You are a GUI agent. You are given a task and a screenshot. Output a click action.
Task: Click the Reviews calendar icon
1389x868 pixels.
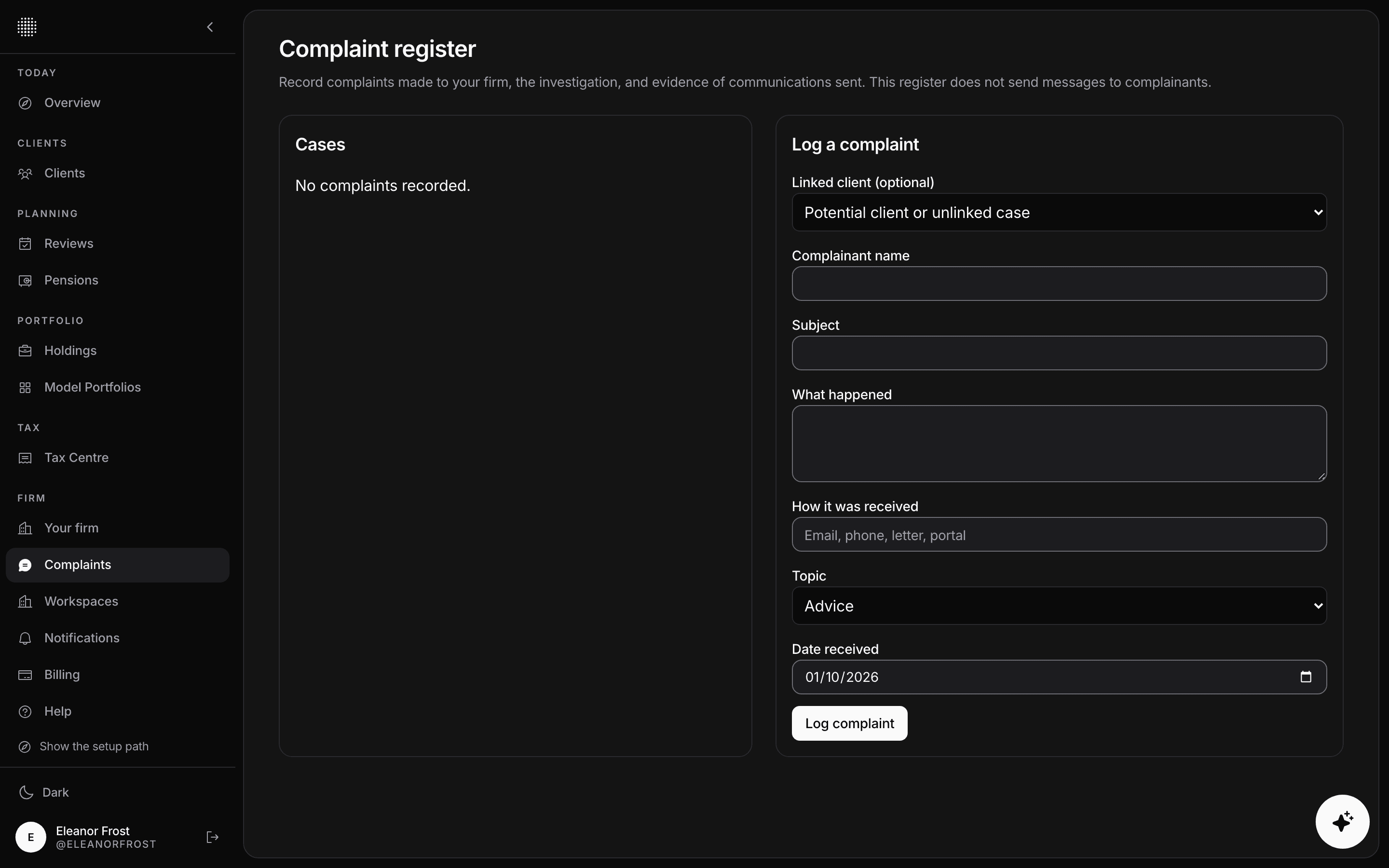(25, 244)
